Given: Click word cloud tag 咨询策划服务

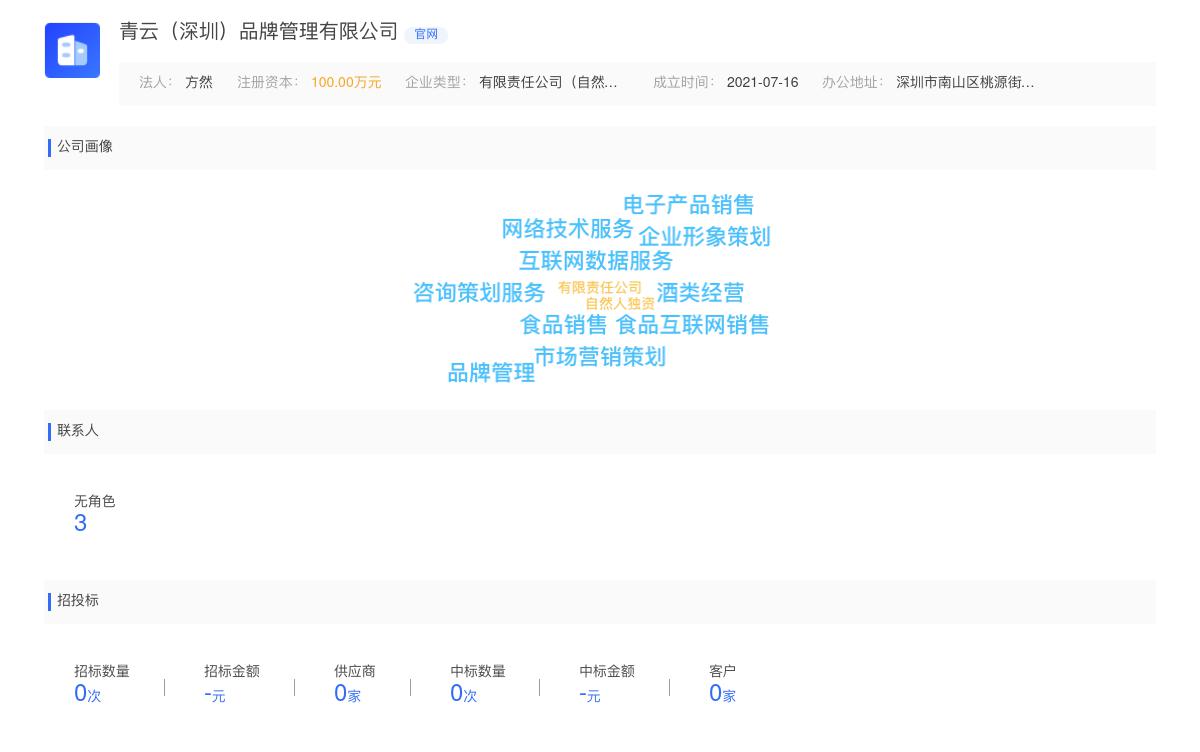Looking at the screenshot, I should [479, 293].
